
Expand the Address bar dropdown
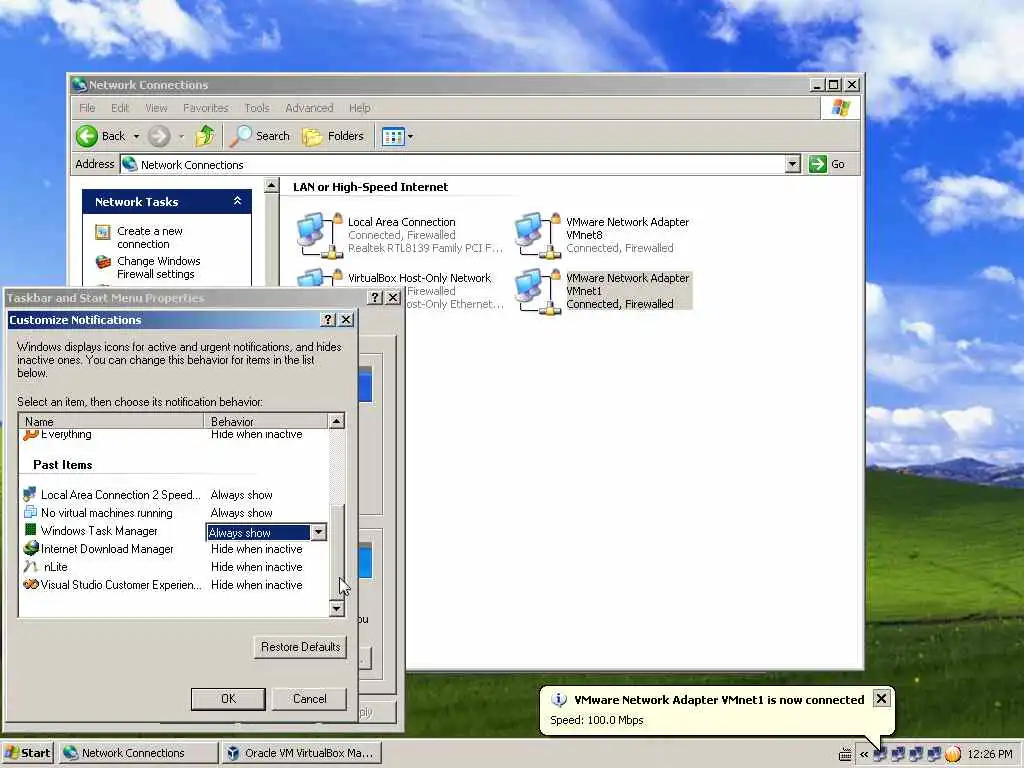[792, 164]
